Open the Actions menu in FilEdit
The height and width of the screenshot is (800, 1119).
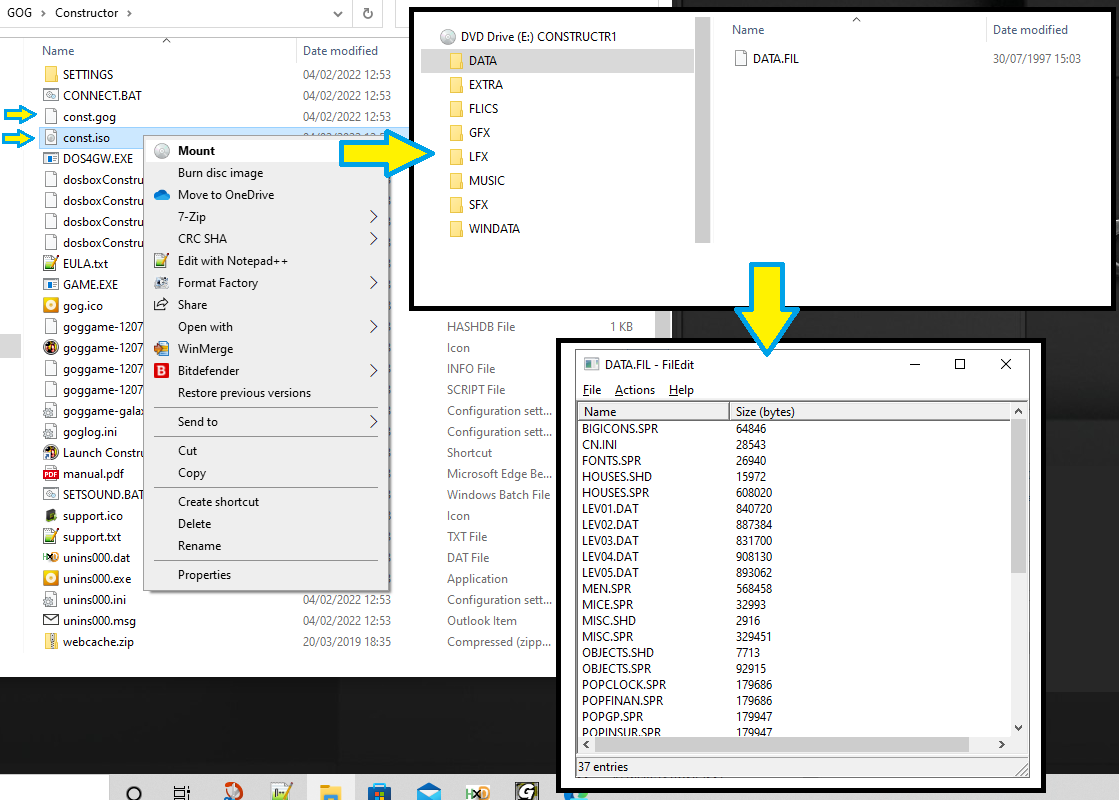[x=635, y=390]
